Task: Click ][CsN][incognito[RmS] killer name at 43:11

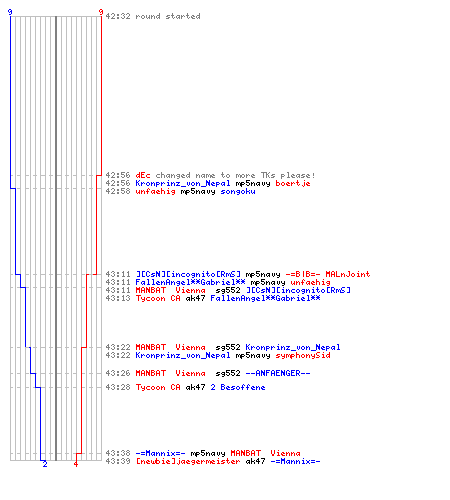Action: pyautogui.click(x=188, y=274)
